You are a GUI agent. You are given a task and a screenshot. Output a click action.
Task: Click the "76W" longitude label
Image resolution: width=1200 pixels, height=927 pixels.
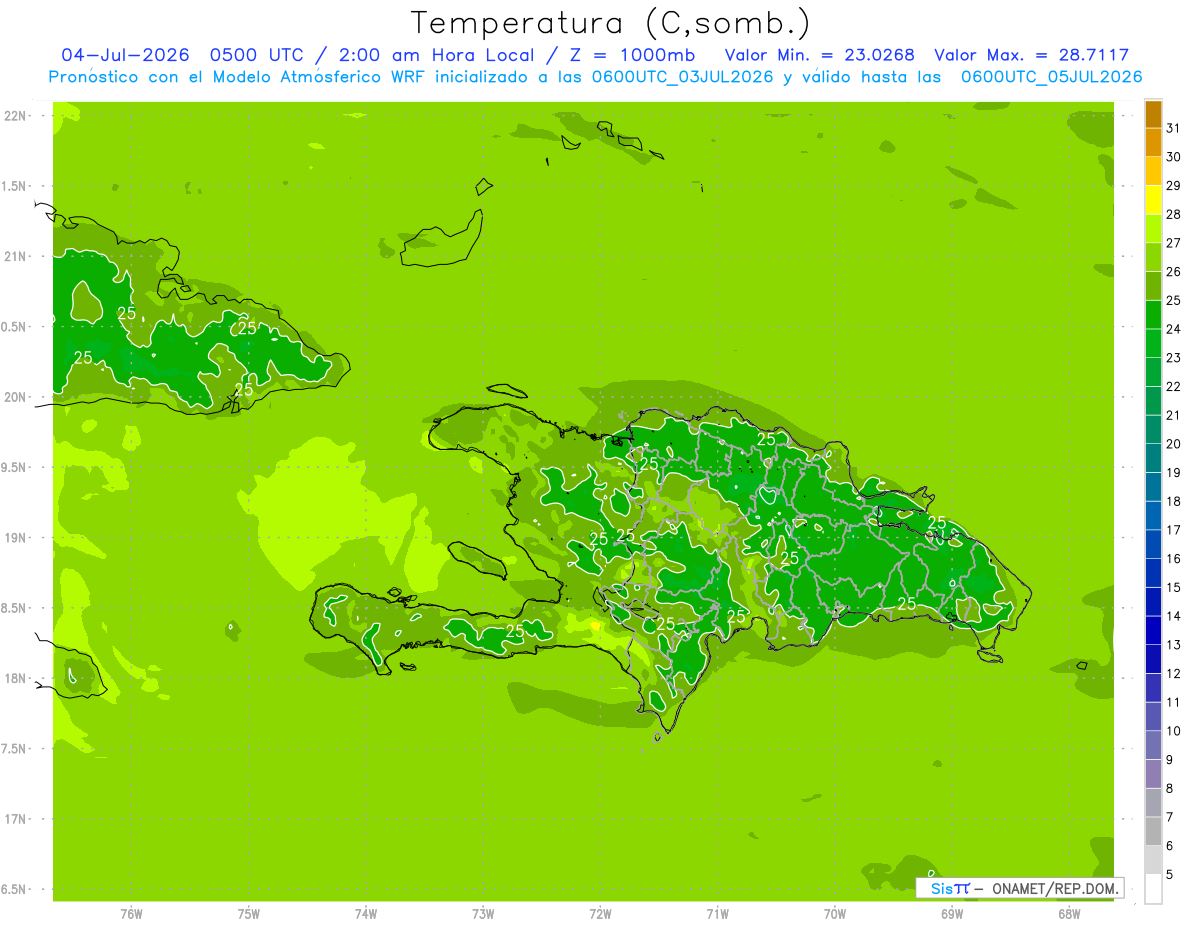point(131,914)
